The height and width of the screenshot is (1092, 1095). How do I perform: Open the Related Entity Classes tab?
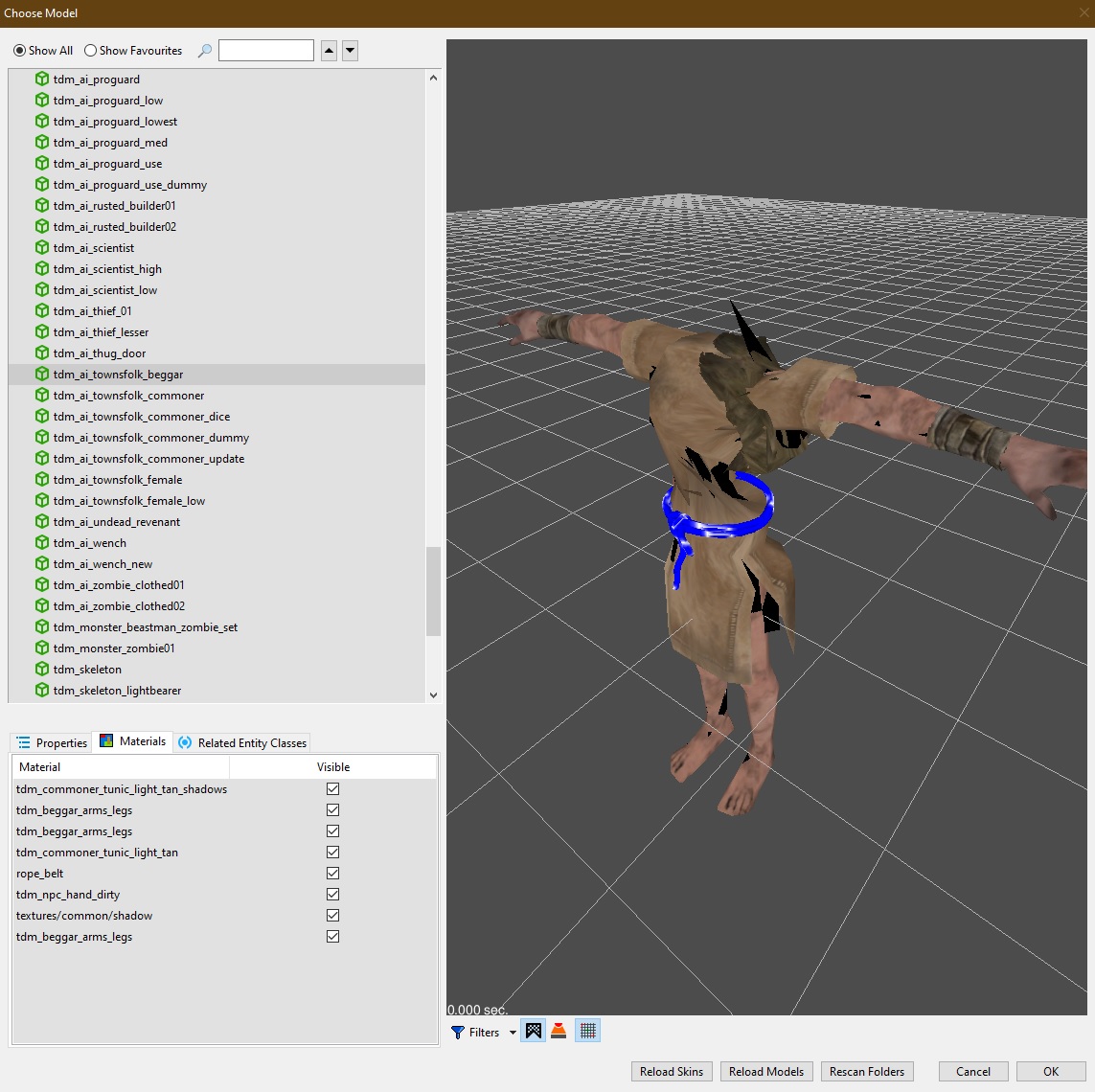pos(242,743)
